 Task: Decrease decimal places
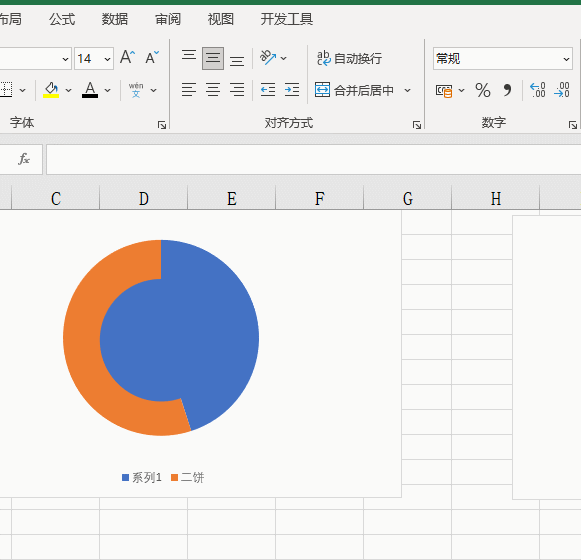coord(562,90)
